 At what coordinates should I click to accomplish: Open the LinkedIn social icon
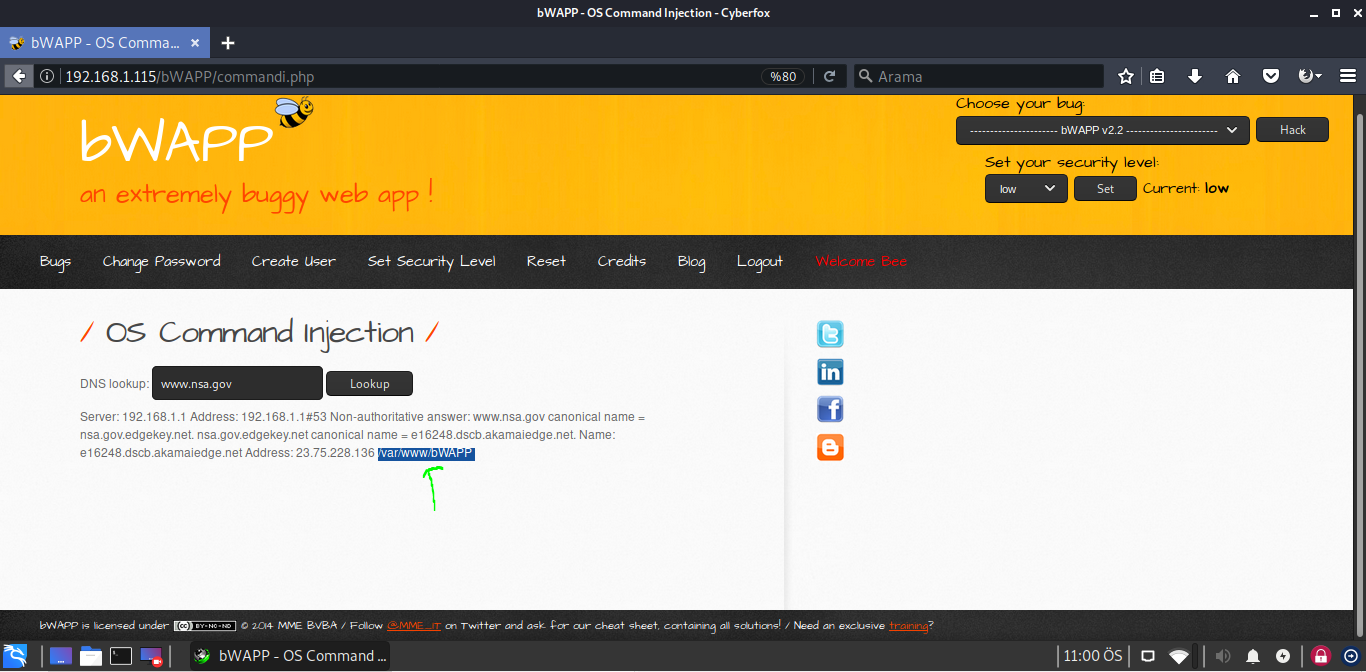point(830,372)
